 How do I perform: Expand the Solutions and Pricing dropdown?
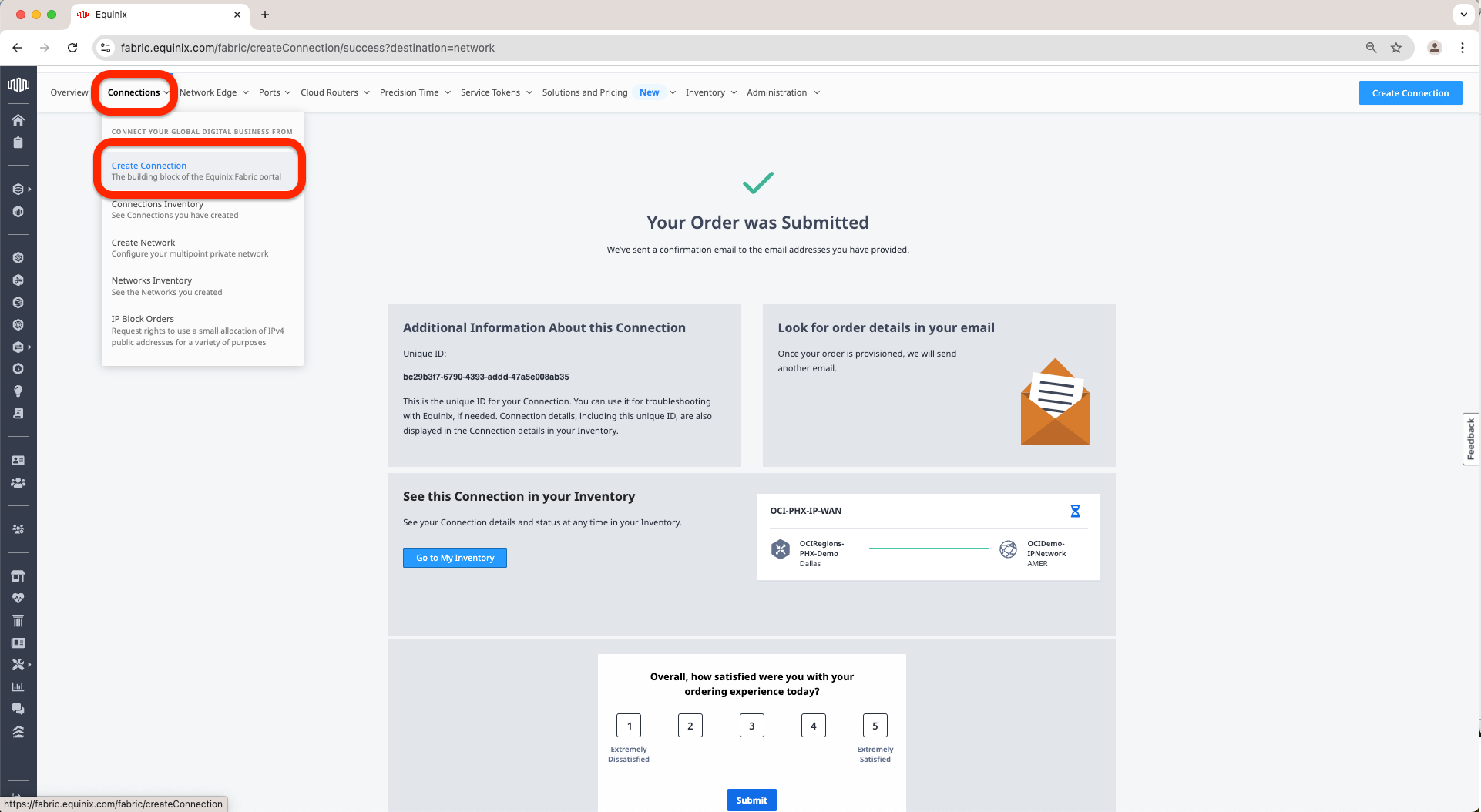click(x=609, y=92)
